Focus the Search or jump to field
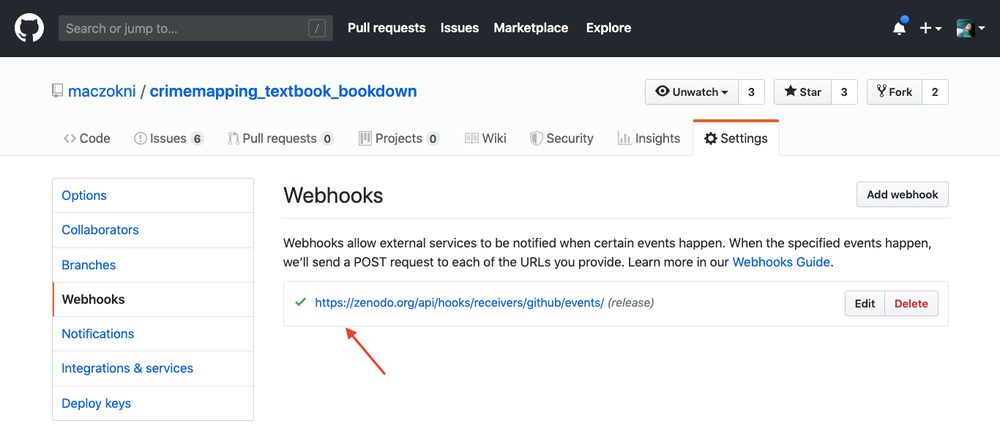This screenshot has height=429, width=1000. [x=195, y=28]
